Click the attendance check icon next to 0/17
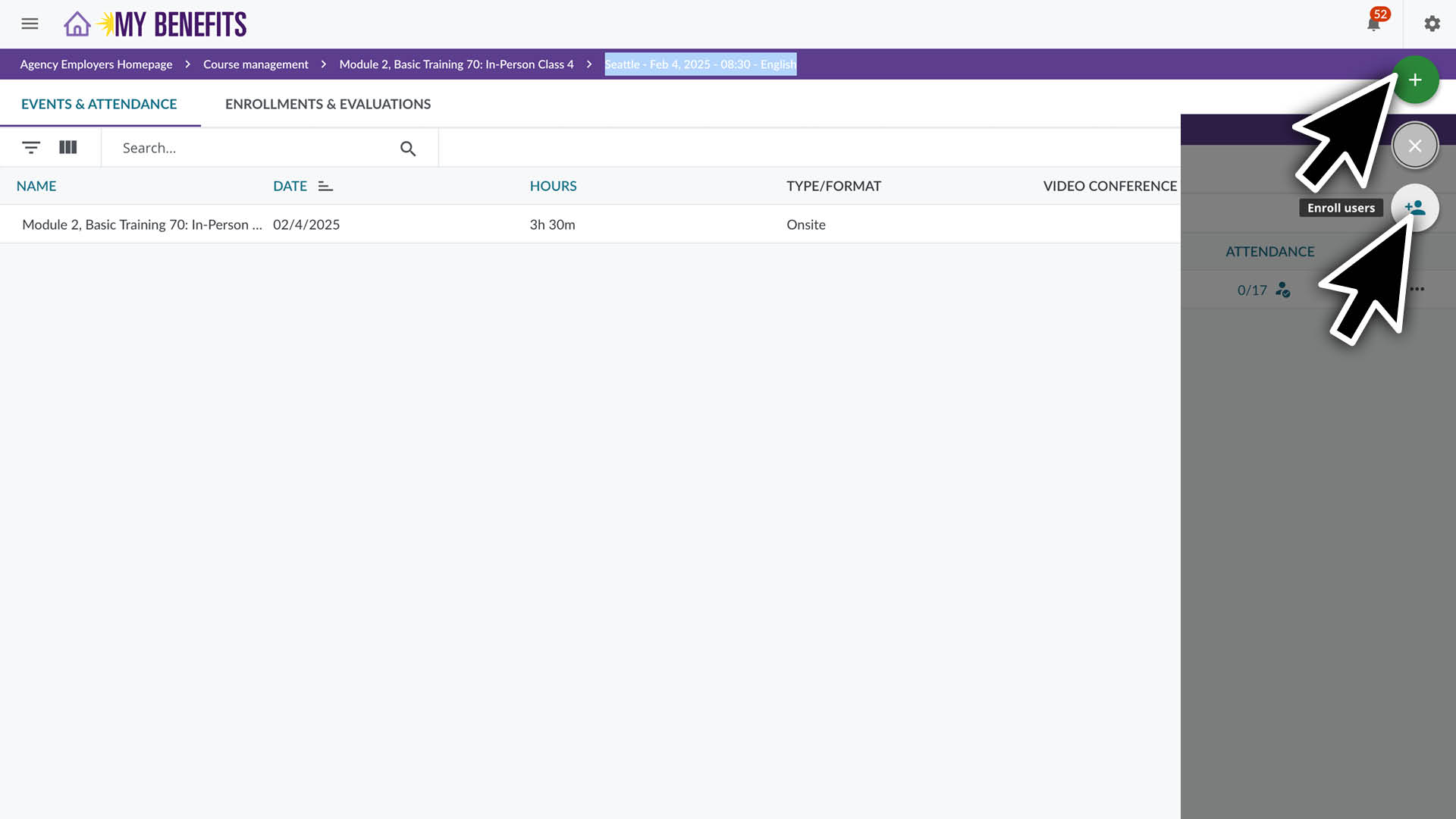Viewport: 1456px width, 819px height. 1282,290
